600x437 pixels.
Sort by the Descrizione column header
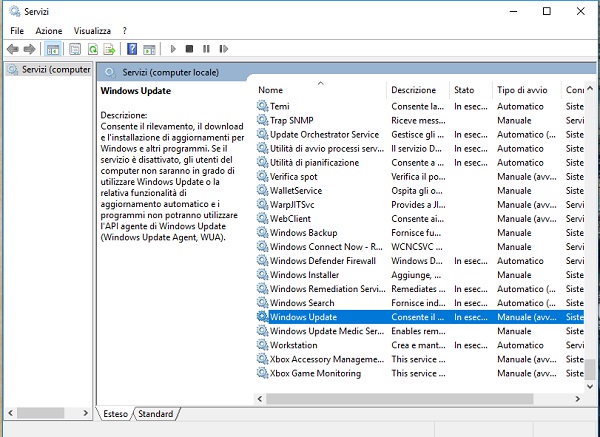coord(417,90)
